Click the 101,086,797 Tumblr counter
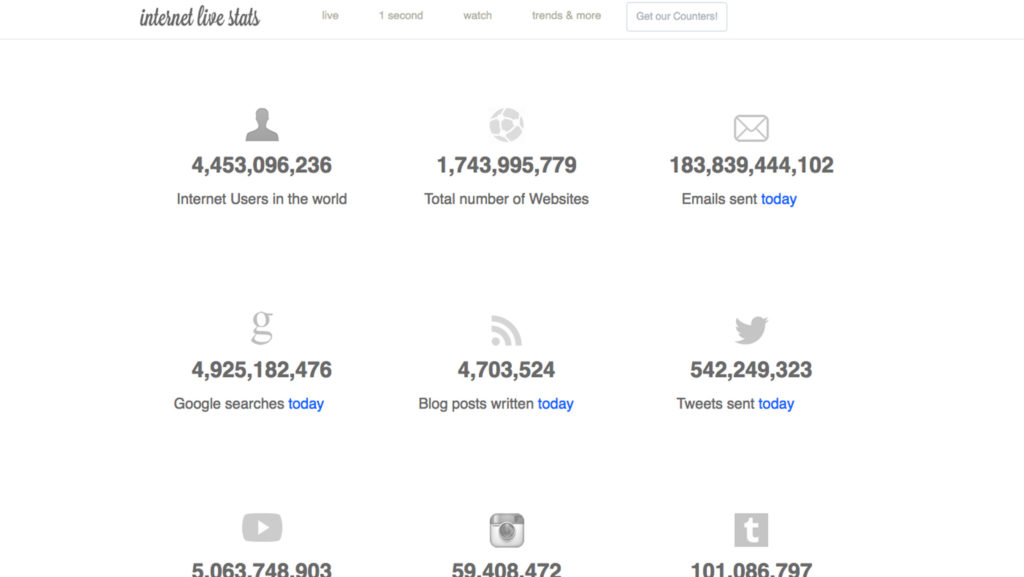 pos(751,569)
